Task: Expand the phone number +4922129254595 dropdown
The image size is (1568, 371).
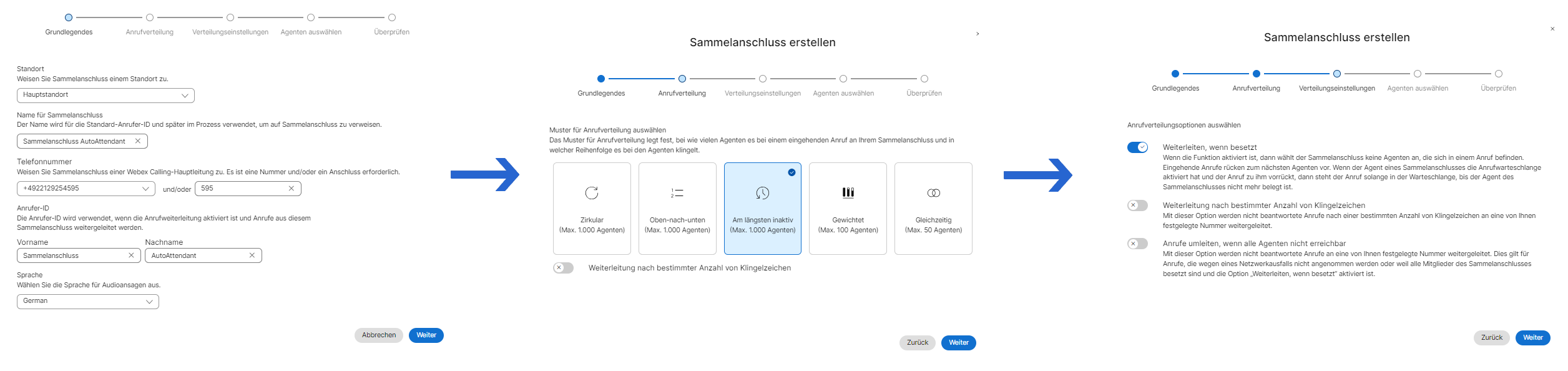Action: click(145, 189)
